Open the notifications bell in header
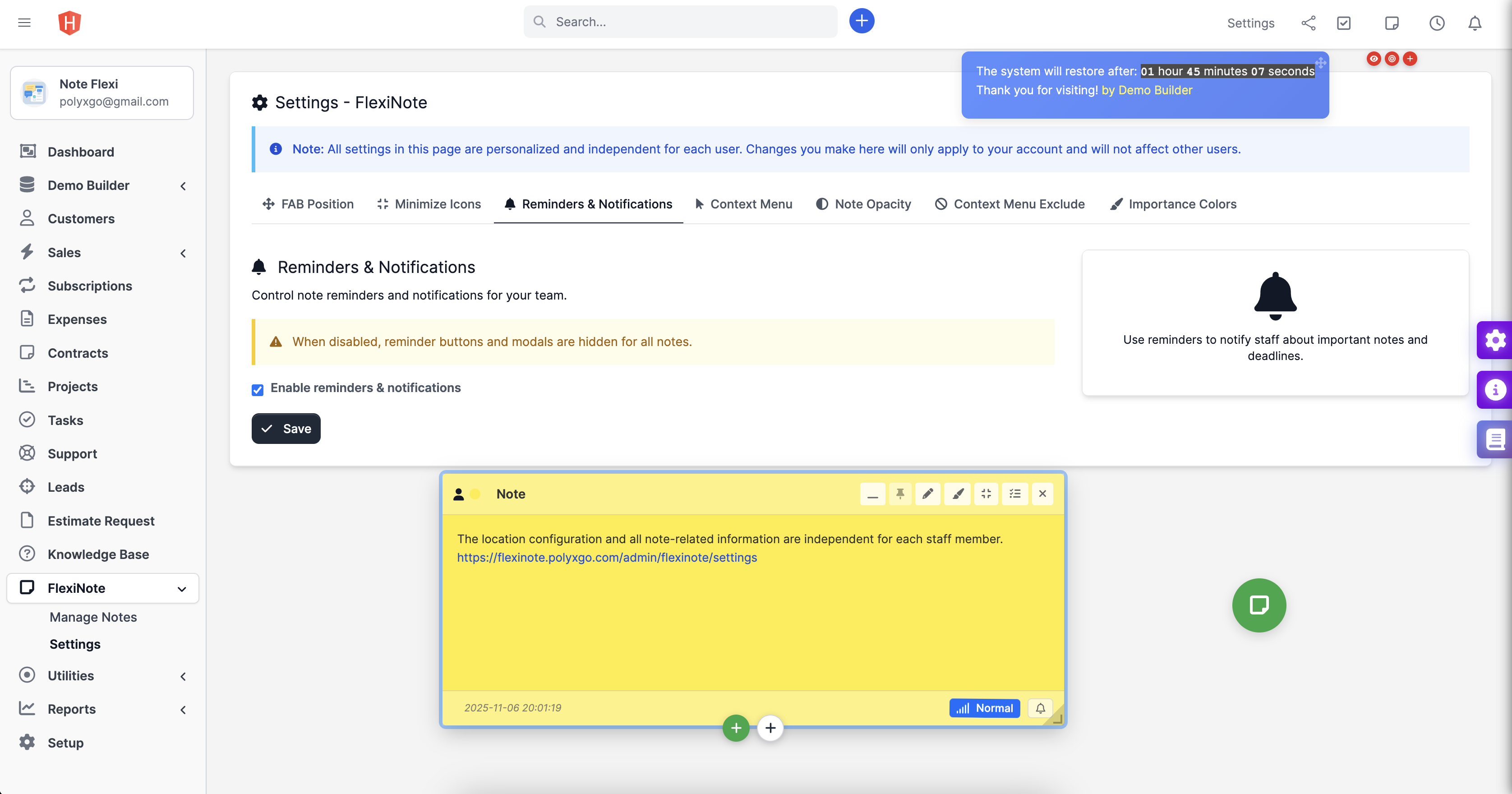This screenshot has height=794, width=1512. [1475, 23]
